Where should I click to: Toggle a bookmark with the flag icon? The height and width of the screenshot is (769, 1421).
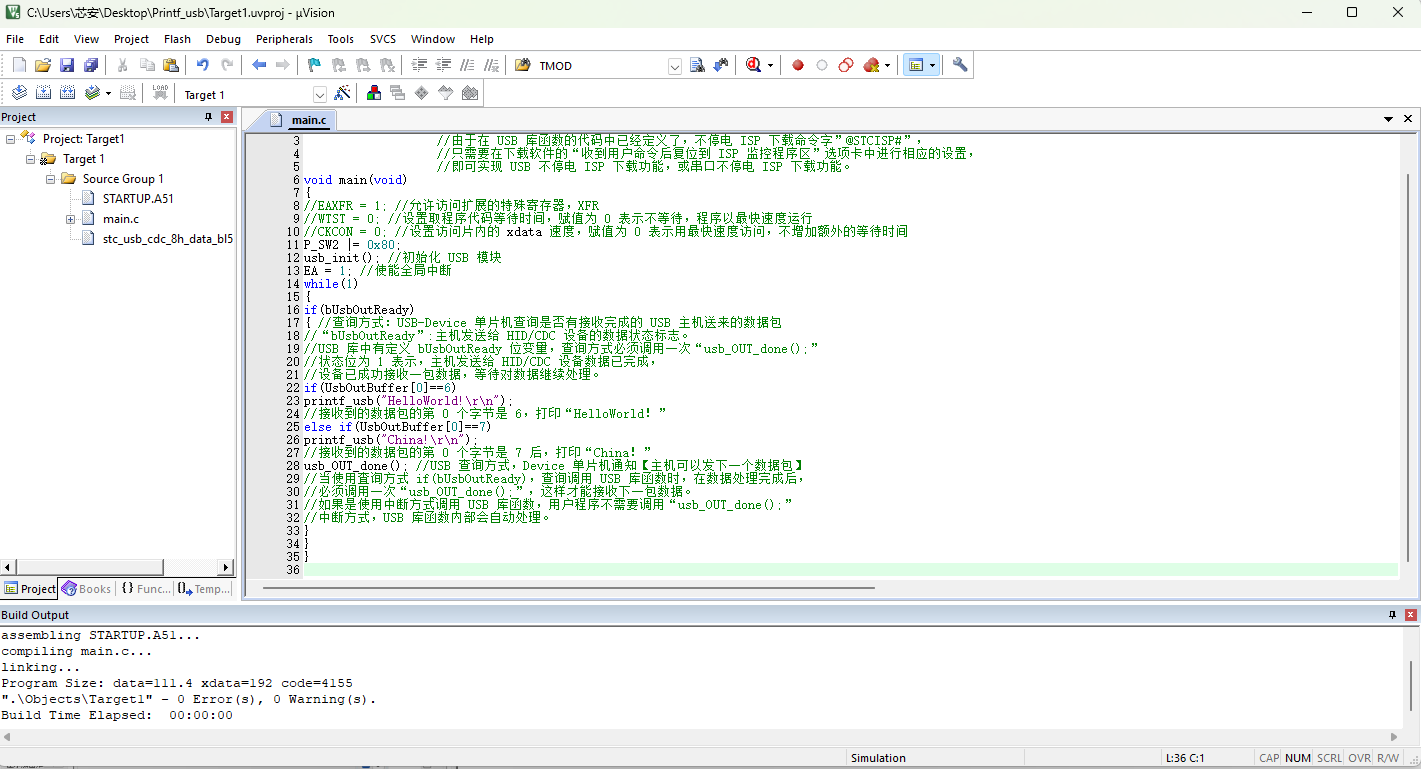[314, 65]
